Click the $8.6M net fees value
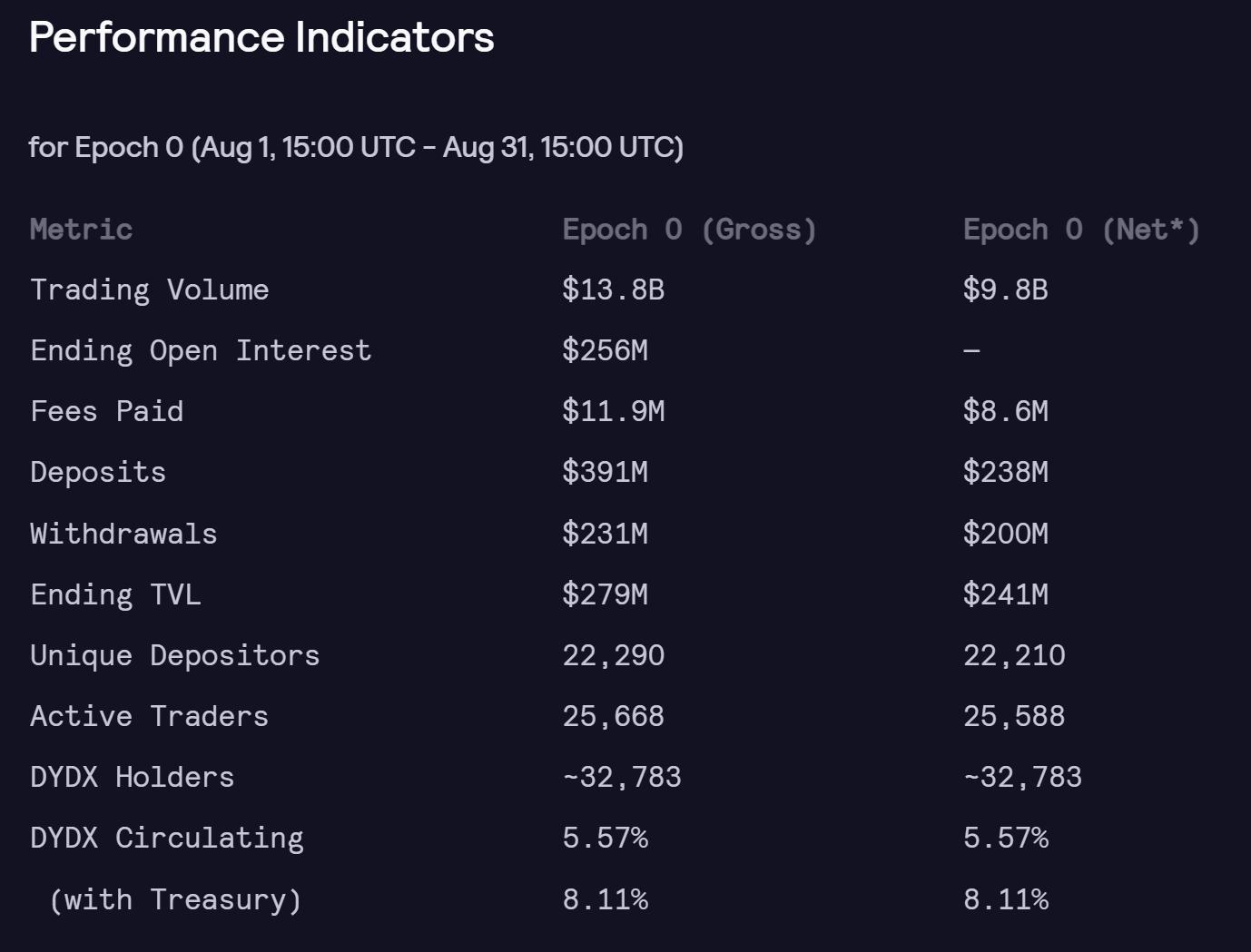The width and height of the screenshot is (1251, 952). (1006, 412)
